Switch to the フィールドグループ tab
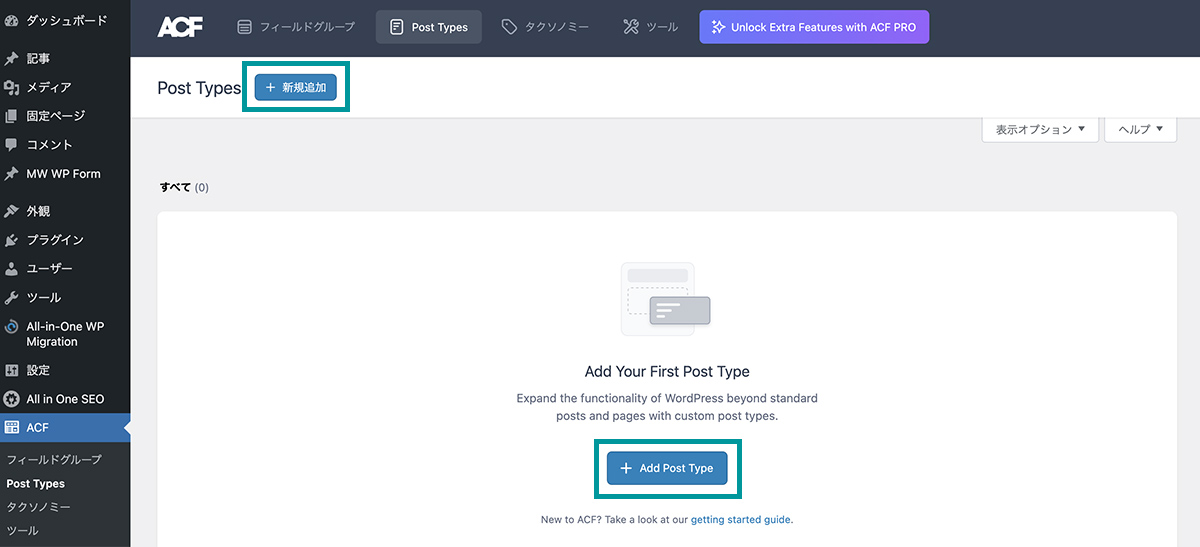1200x547 pixels. pos(297,27)
